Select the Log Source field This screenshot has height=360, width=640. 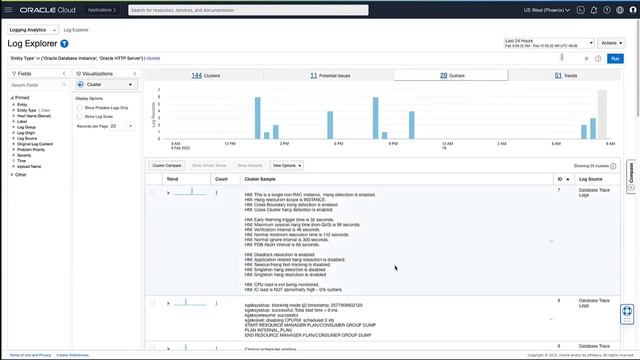coord(27,139)
